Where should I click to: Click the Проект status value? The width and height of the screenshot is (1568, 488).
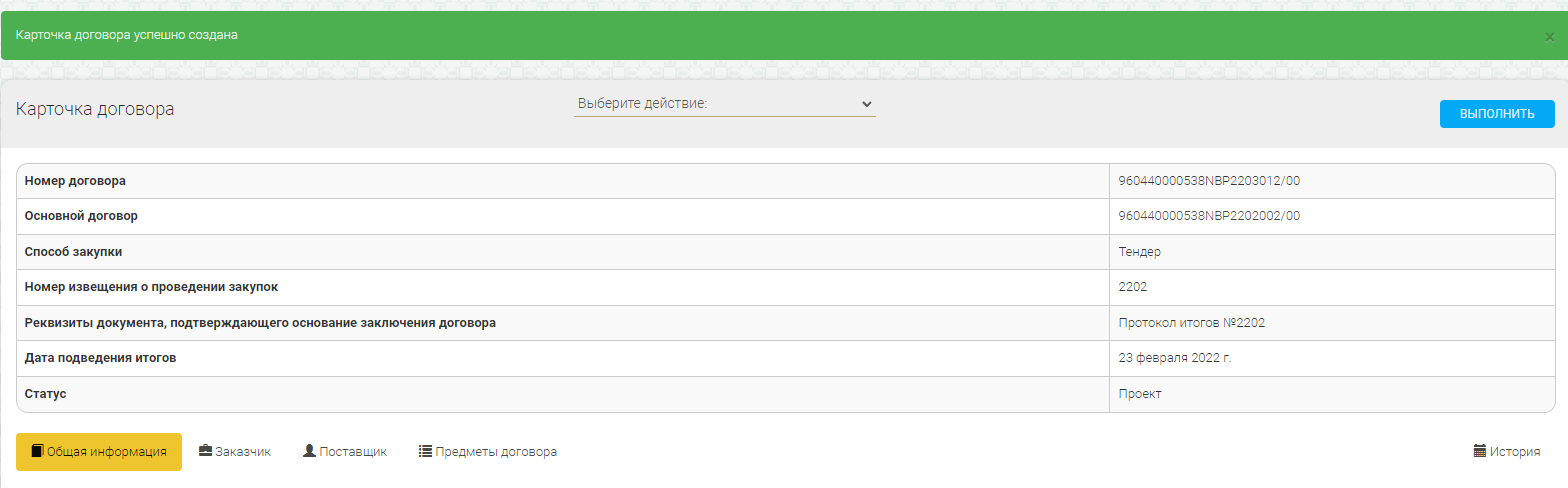[1140, 394]
